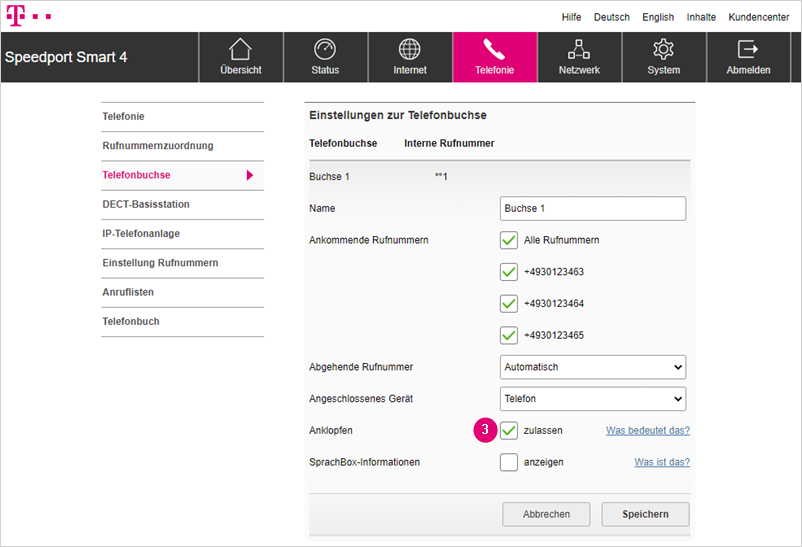Screen dimensions: 802x547
Task: Toggle the Alle Rufnummern checkbox
Action: tap(508, 240)
